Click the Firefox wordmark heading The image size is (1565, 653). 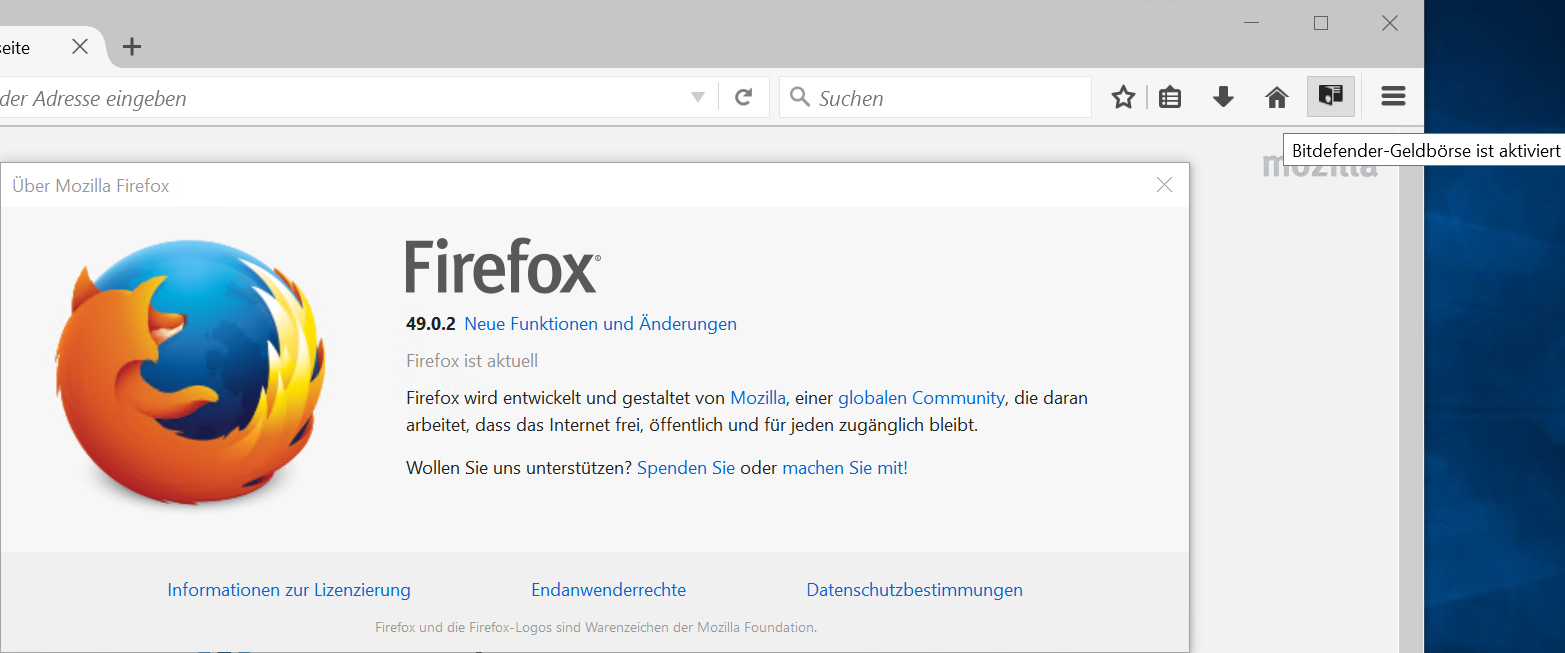(x=503, y=266)
